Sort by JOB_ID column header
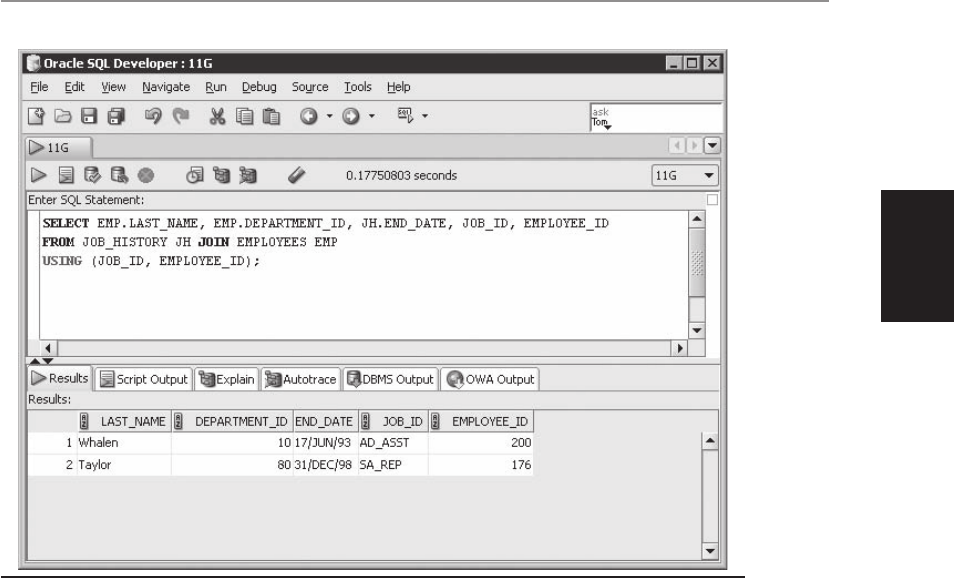This screenshot has width=954, height=578. tap(393, 421)
